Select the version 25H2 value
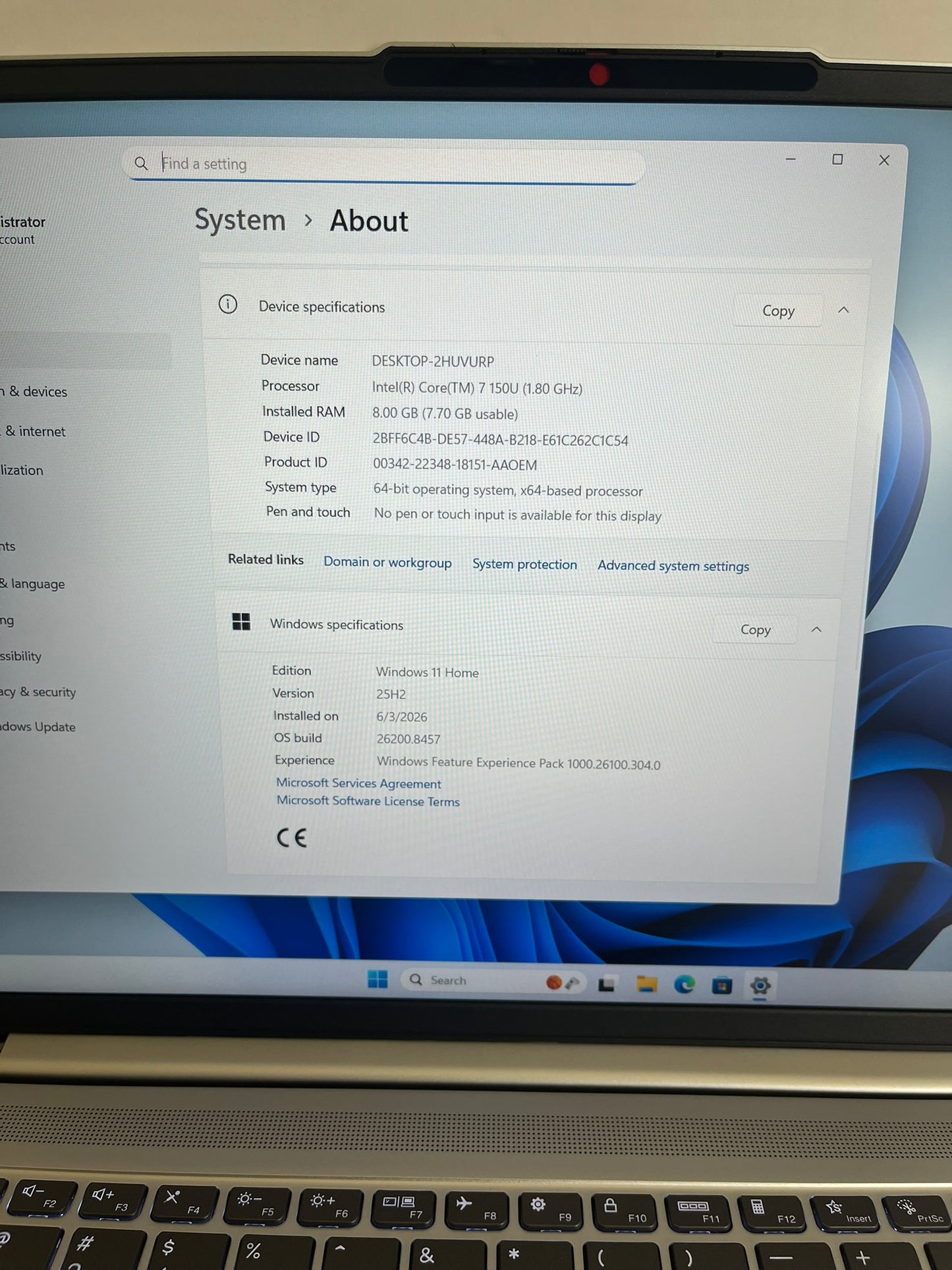This screenshot has height=1270, width=952. [x=391, y=694]
